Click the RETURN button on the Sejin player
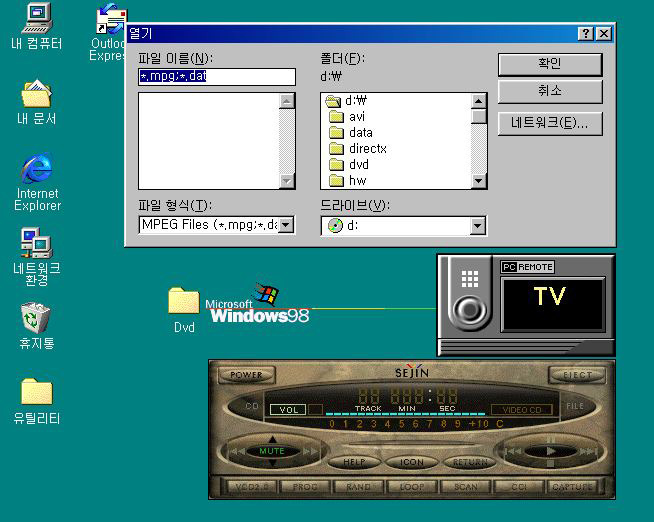Screen dimensions: 654x522 tap(470, 462)
